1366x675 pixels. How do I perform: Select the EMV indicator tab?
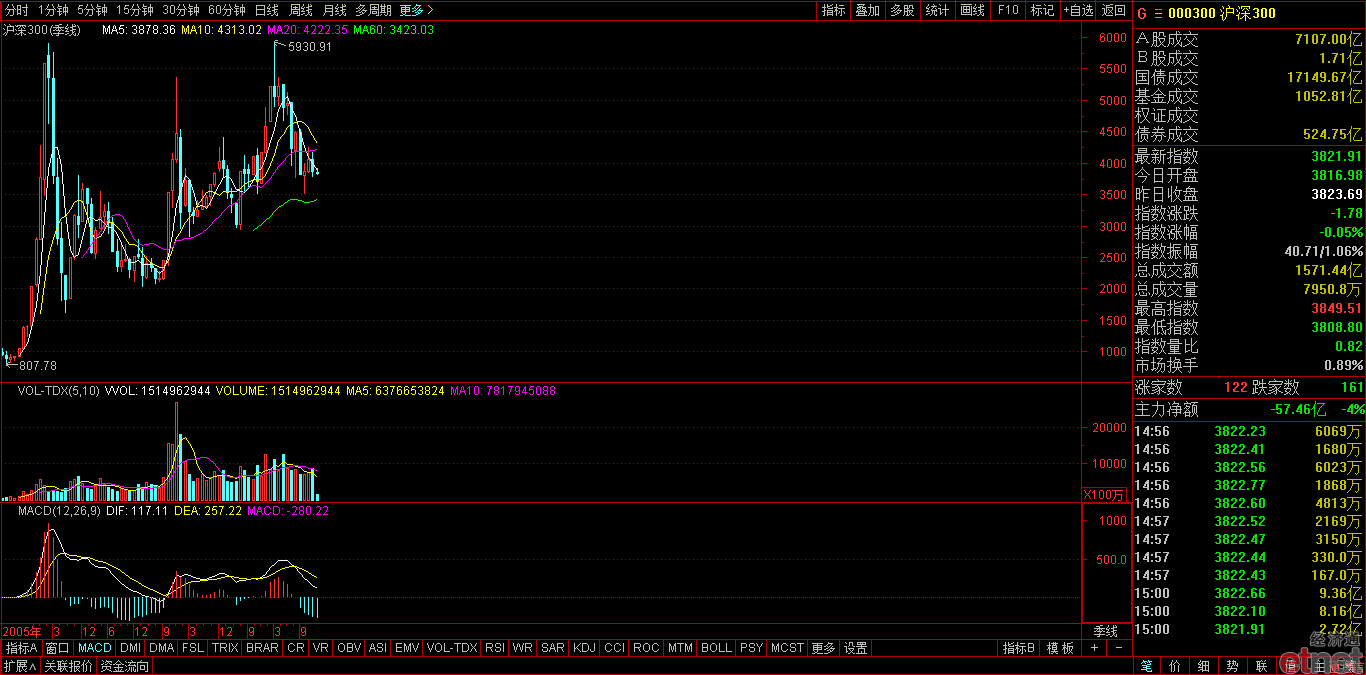pyautogui.click(x=407, y=648)
